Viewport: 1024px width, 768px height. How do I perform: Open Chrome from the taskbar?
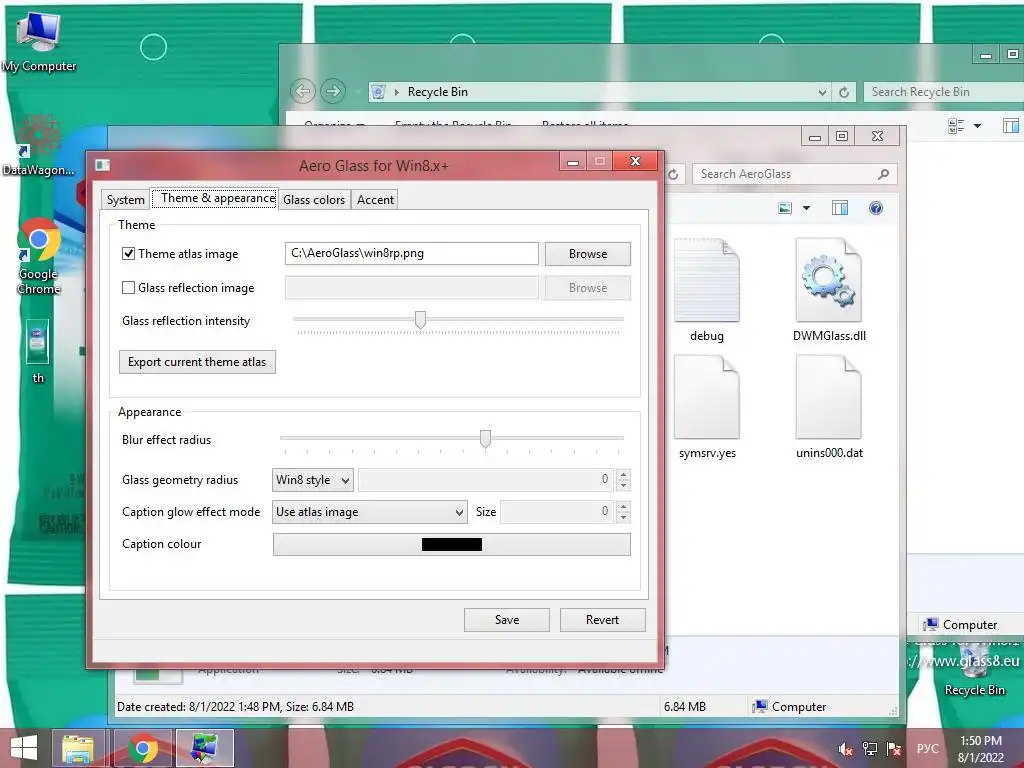143,748
